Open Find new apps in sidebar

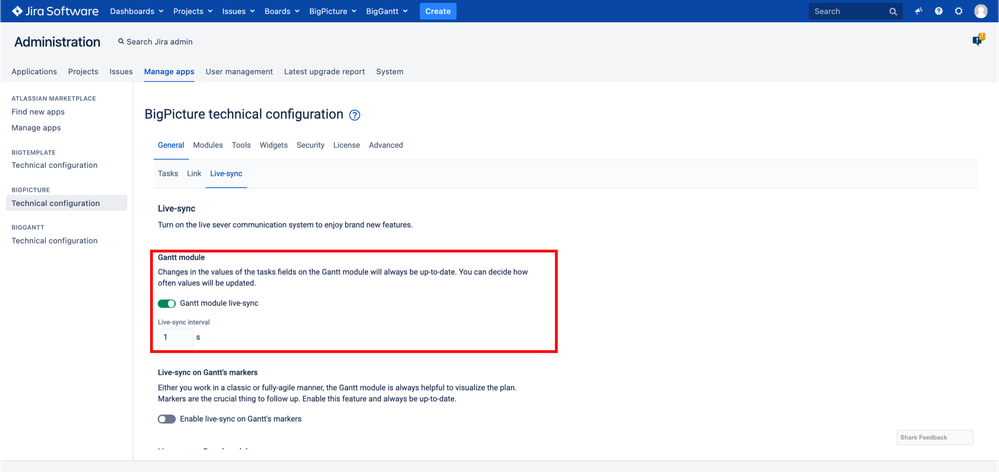38,112
